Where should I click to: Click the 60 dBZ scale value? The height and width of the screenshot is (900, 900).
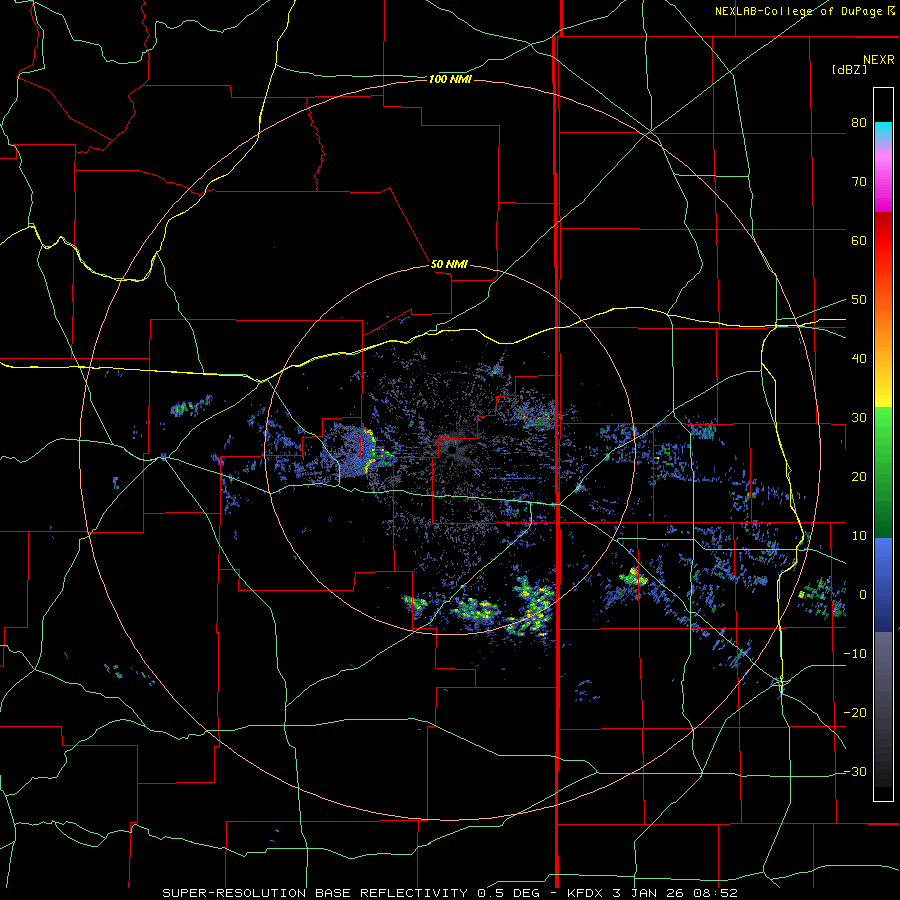(859, 240)
